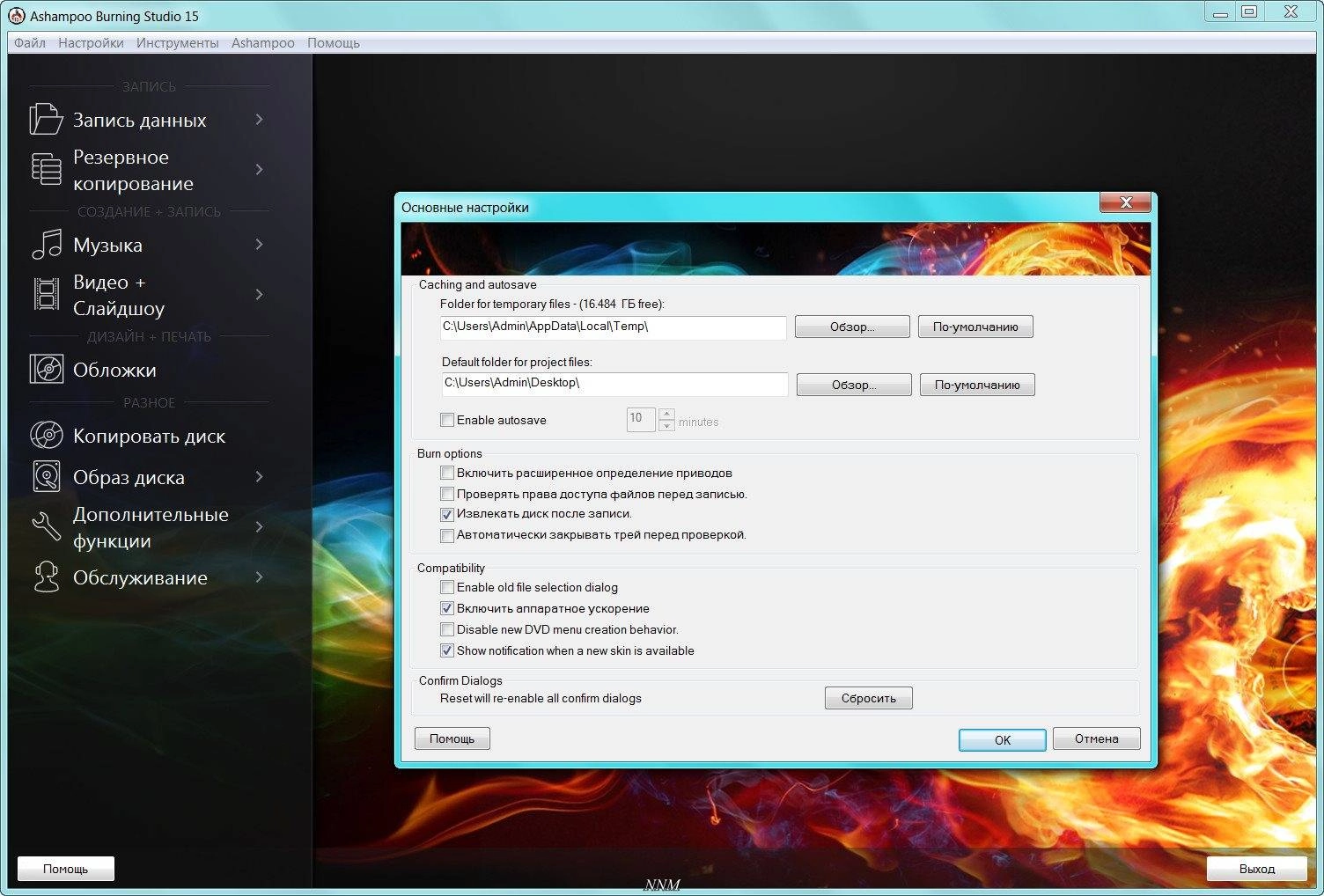1324x896 pixels.
Task: Open the Настройки menu
Action: coord(91,42)
